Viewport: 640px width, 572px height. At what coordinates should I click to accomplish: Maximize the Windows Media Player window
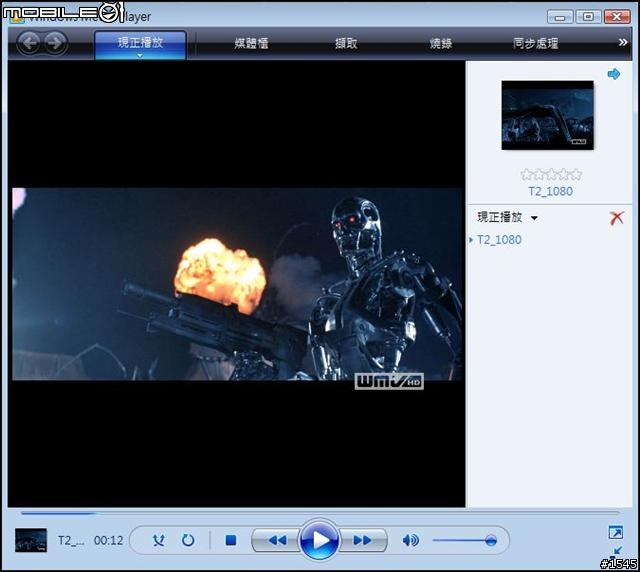point(588,17)
